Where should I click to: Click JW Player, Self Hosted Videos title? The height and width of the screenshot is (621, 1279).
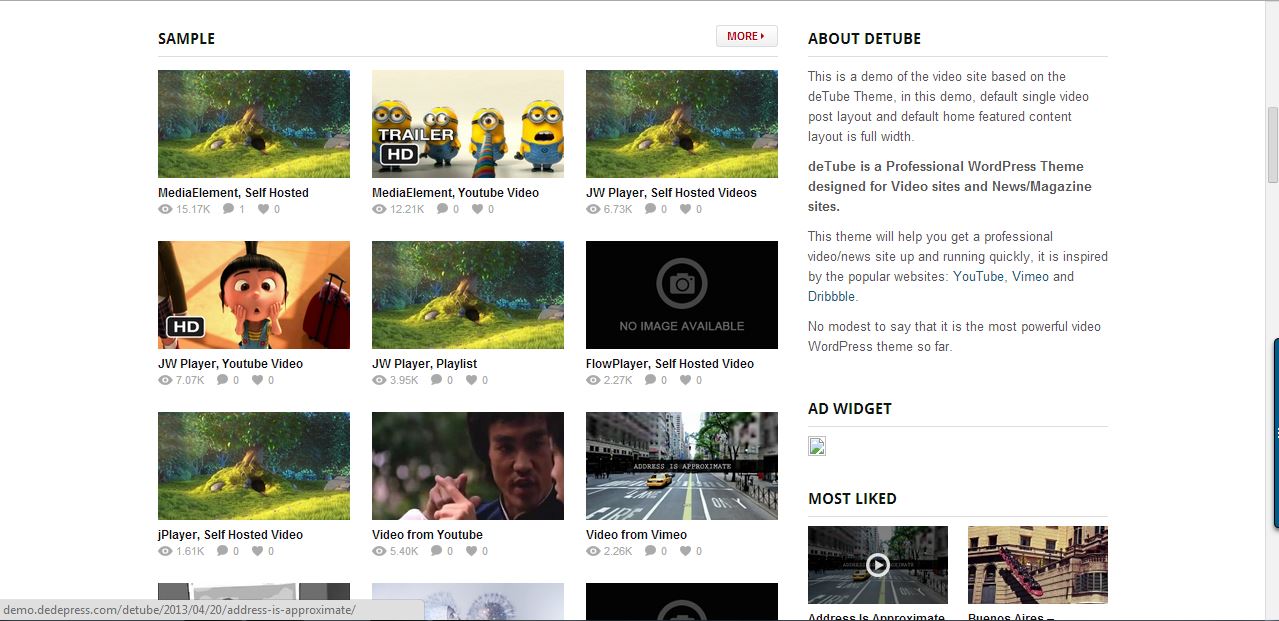click(x=671, y=193)
